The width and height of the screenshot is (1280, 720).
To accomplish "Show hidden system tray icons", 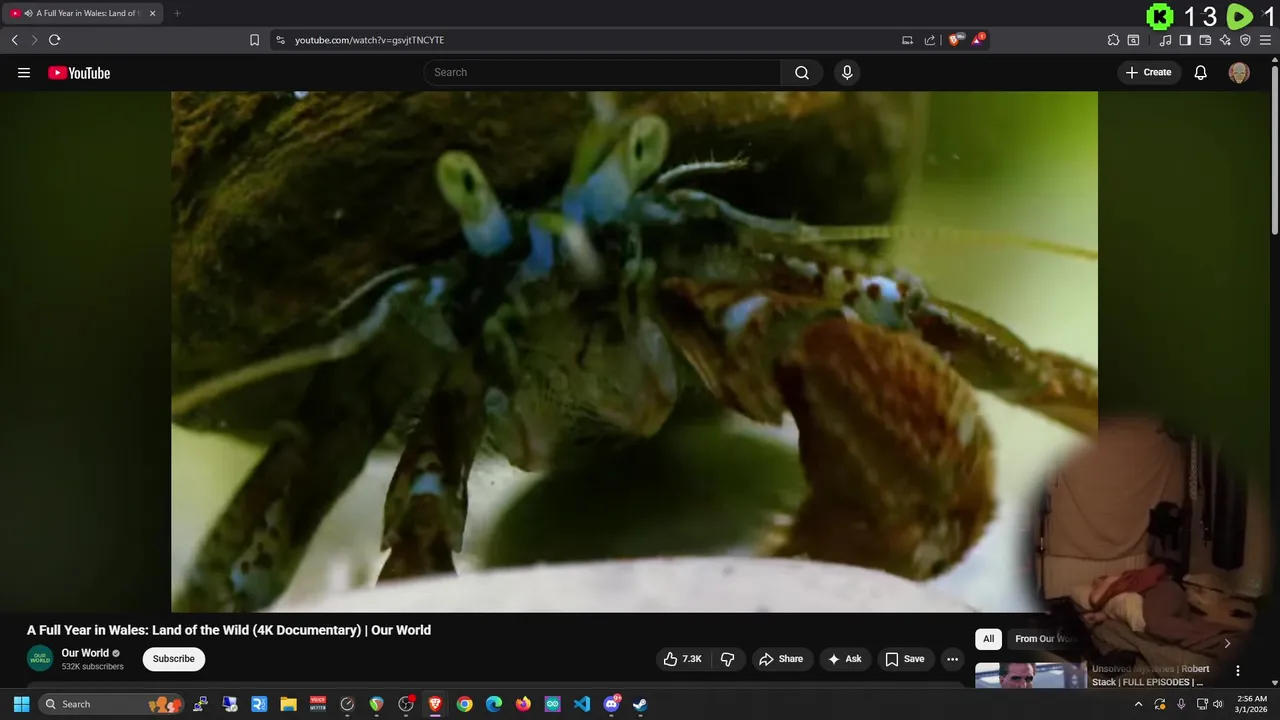I will coord(1138,704).
